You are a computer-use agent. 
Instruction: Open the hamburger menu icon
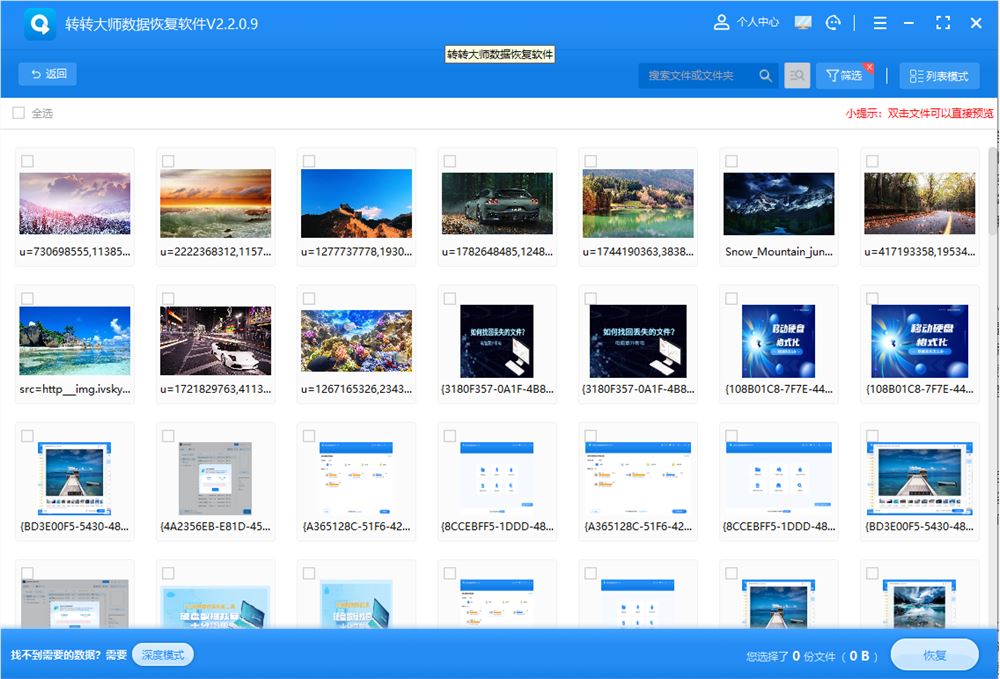[879, 23]
